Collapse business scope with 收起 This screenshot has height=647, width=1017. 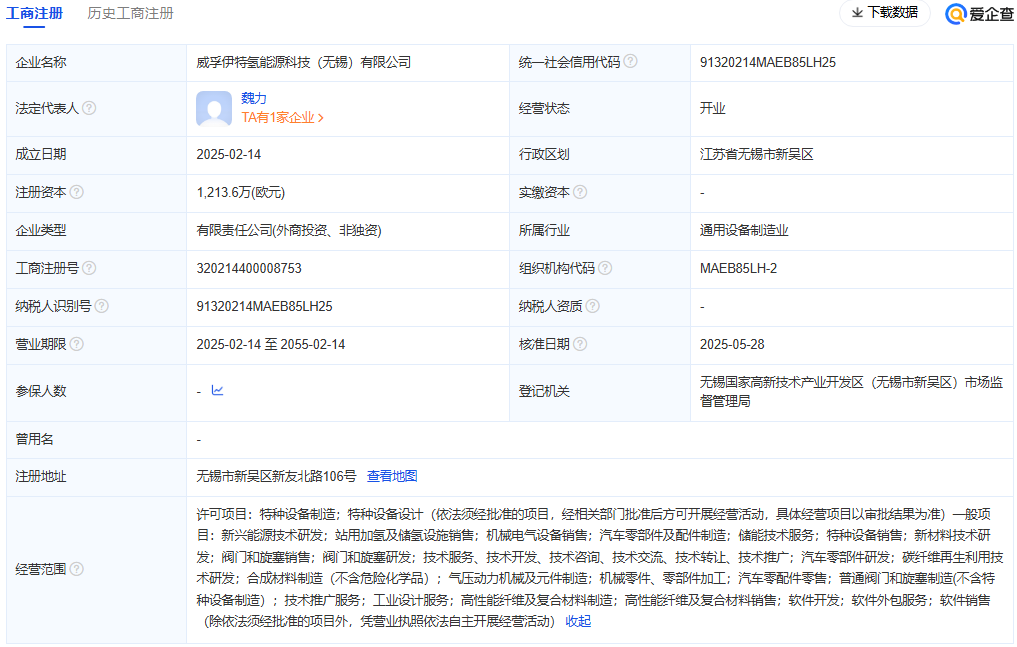(578, 621)
